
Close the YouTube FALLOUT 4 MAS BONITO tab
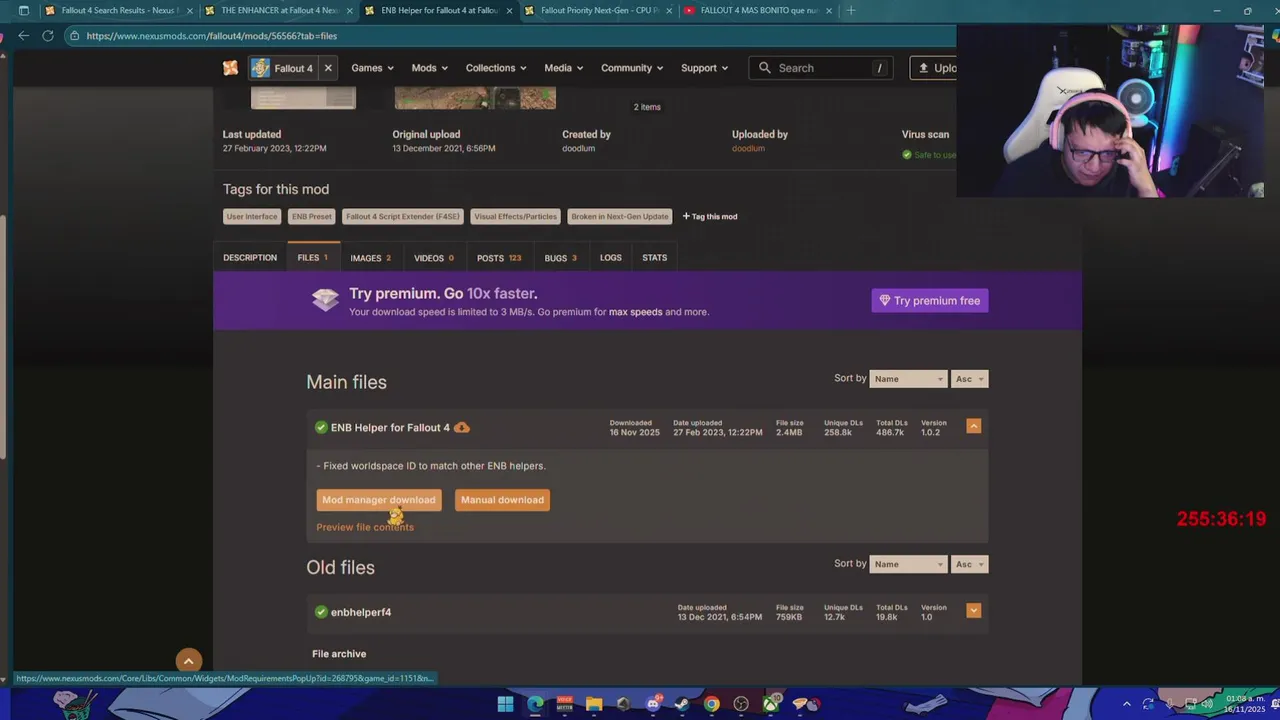(x=829, y=11)
